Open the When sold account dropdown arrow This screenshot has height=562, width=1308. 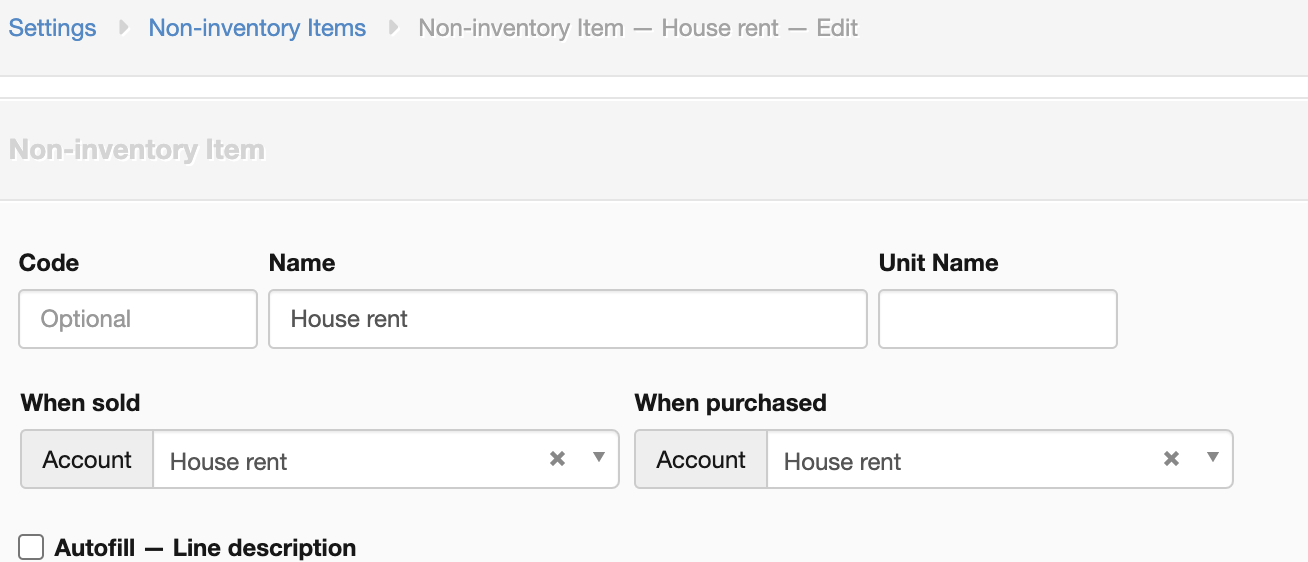(599, 458)
